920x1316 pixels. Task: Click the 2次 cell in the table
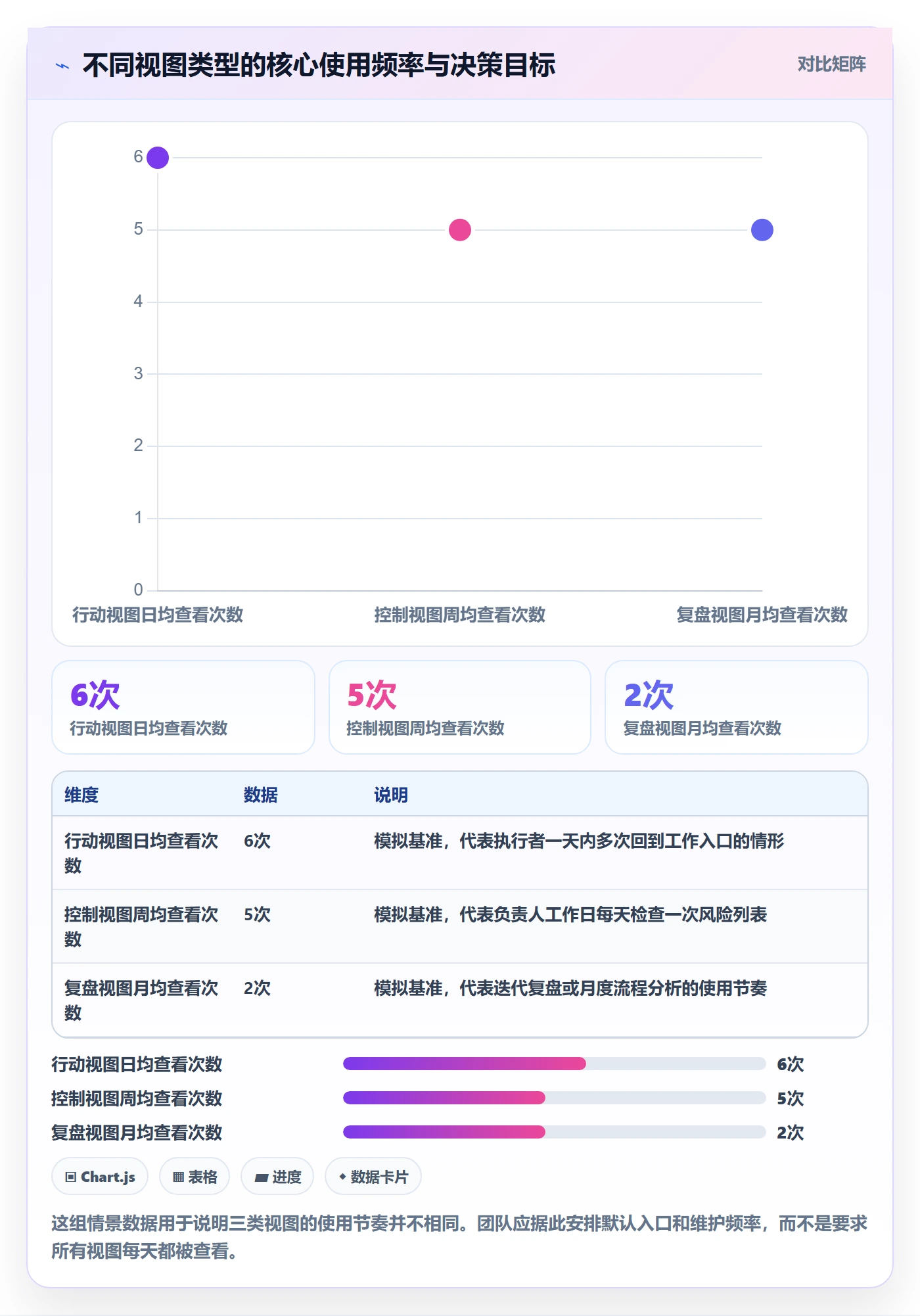click(x=257, y=988)
